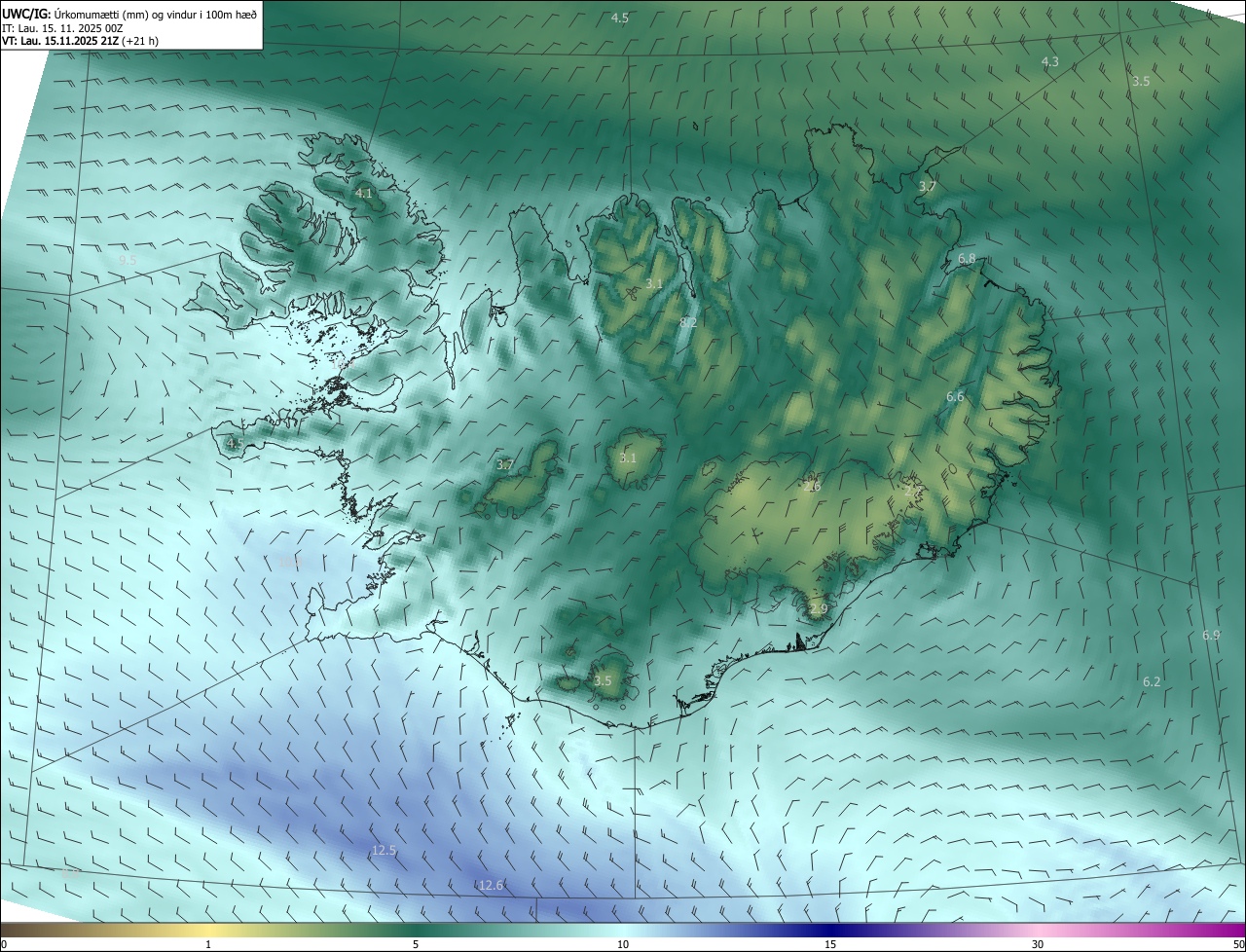Click the 3.5 value on Mýrdalsjökull glacier
This screenshot has width=1246, height=952.
[x=603, y=680]
